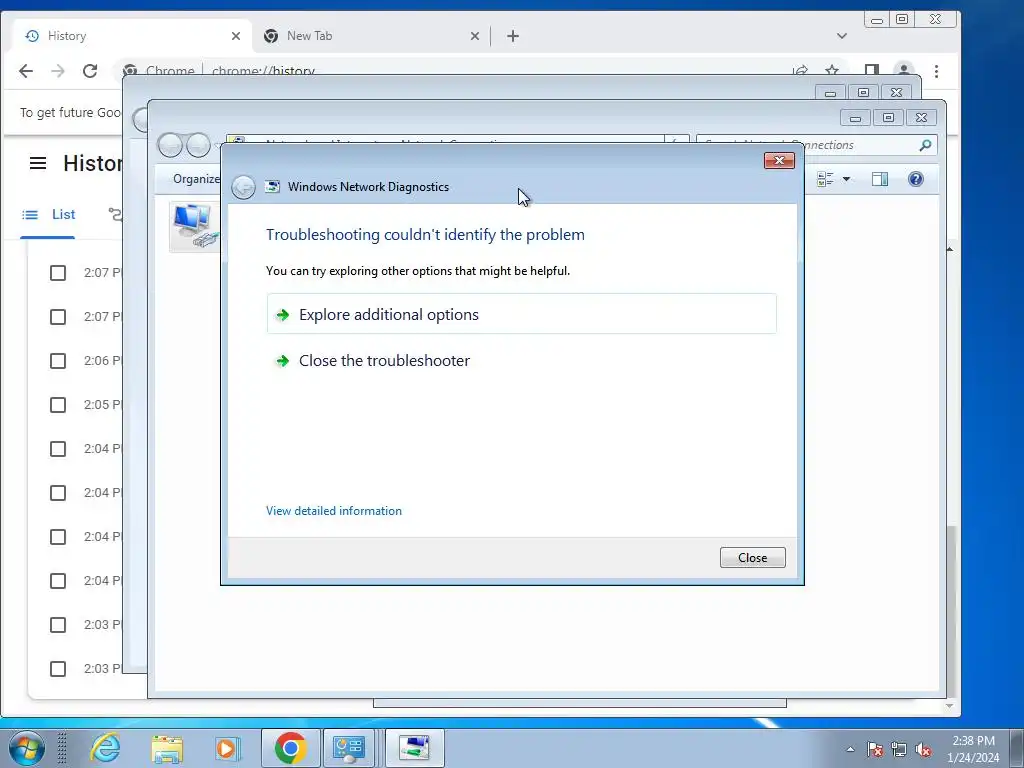Switch to Control Panel on taskbar
The width and height of the screenshot is (1024, 768).
pos(349,748)
